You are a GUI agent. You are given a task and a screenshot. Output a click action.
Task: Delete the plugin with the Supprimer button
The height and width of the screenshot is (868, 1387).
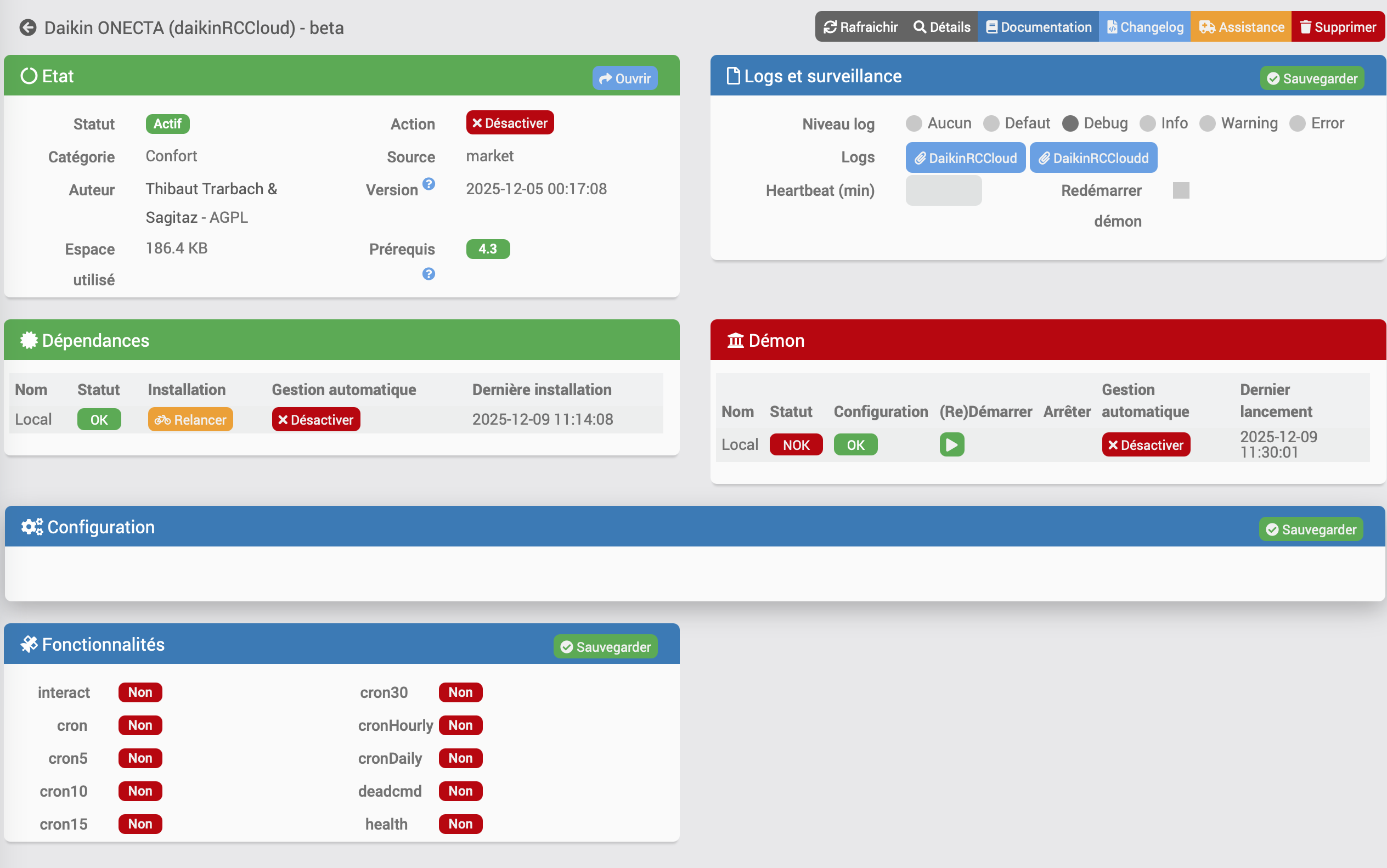pyautogui.click(x=1338, y=27)
